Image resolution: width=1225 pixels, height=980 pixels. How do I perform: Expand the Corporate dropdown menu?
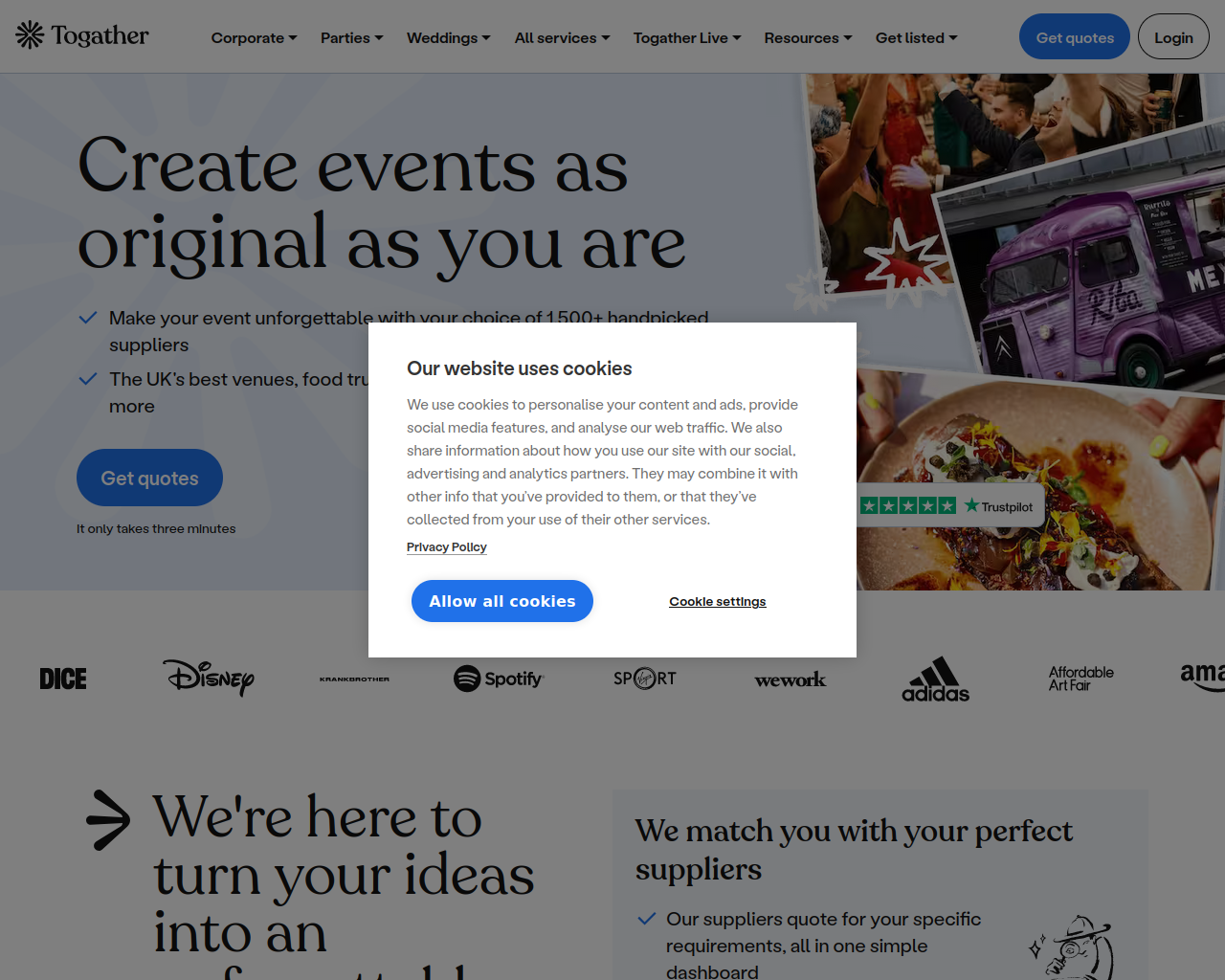254,37
